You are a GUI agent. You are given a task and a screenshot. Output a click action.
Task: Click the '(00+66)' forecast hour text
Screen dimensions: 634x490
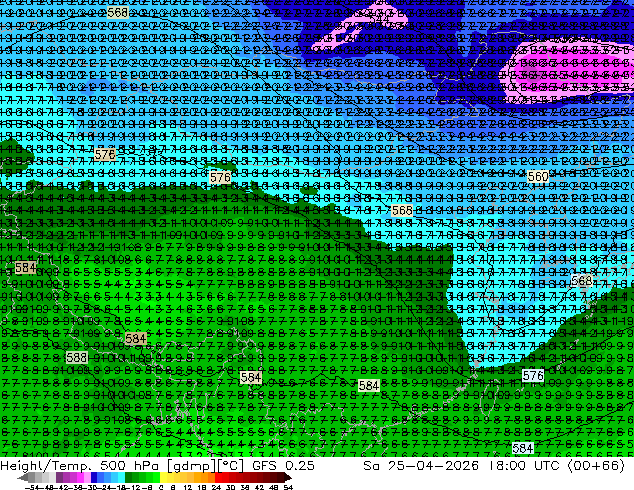tap(596, 466)
